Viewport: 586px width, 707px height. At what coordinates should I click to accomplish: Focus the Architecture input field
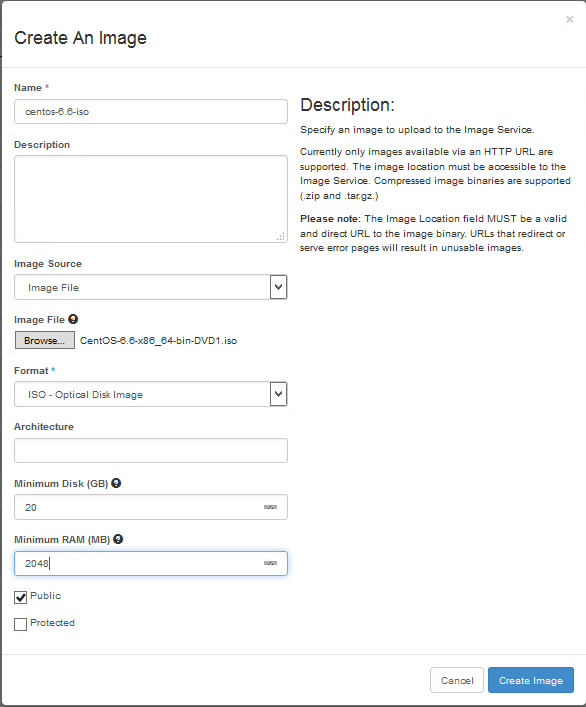(151, 450)
